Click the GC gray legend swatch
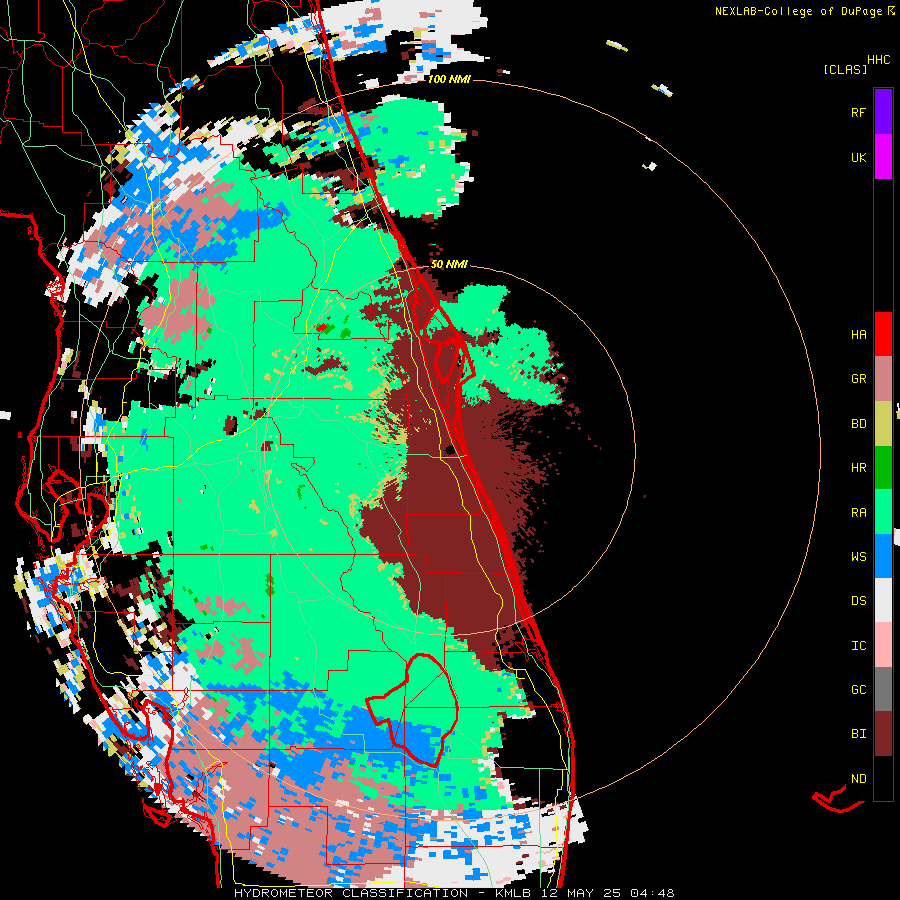Screen dimensions: 900x900 coord(883,689)
